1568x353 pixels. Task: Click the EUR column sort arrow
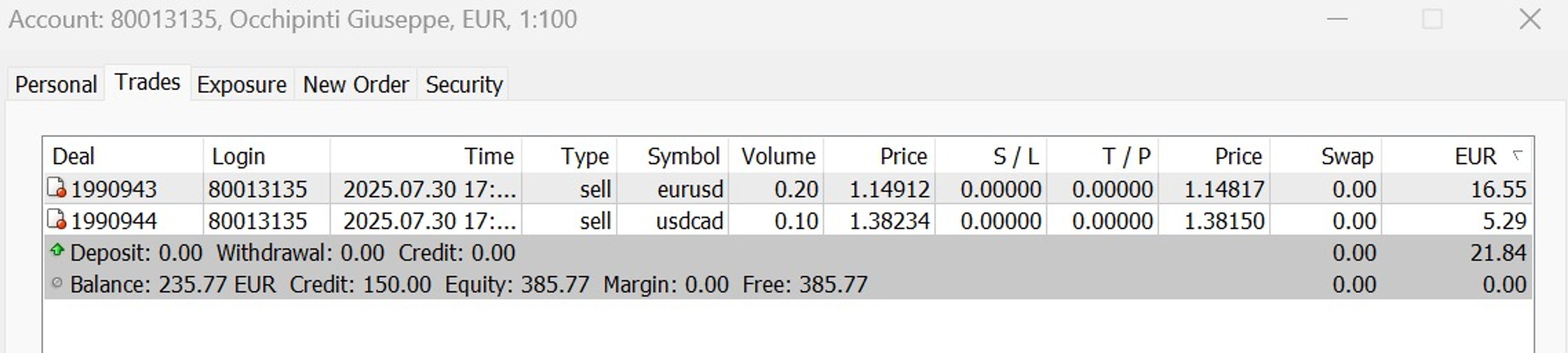(x=1517, y=156)
